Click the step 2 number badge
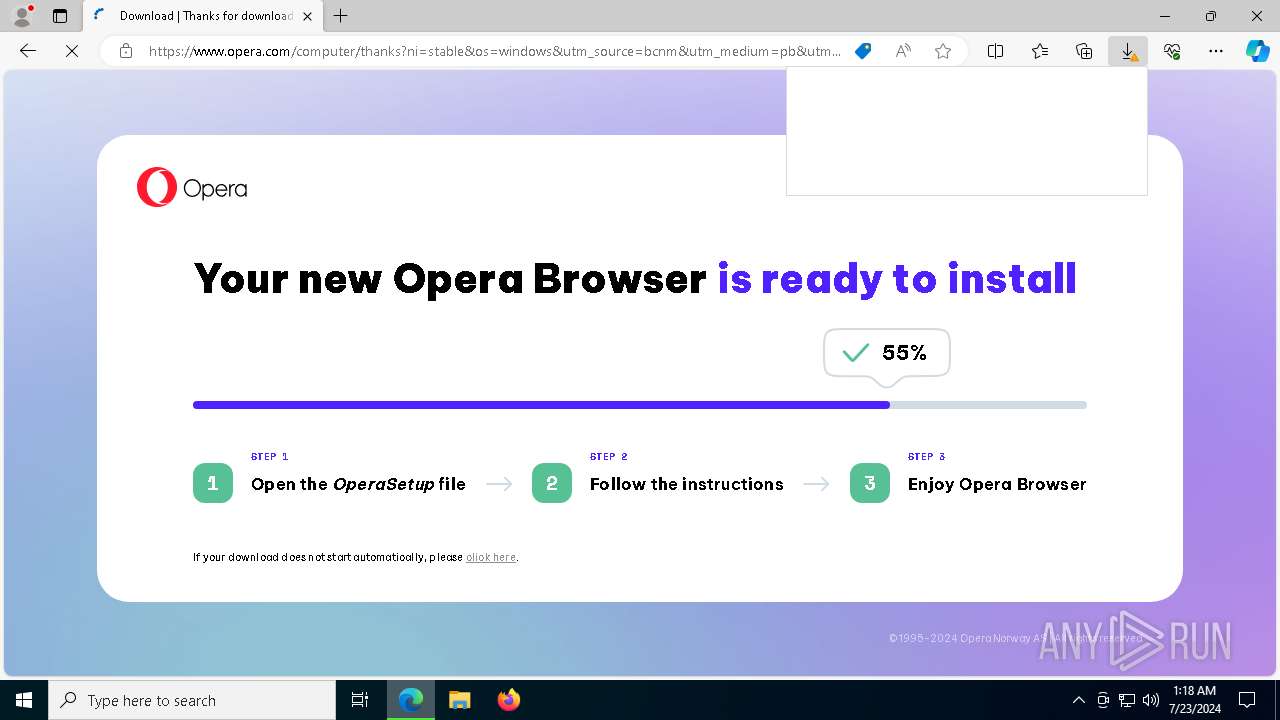 pos(552,483)
